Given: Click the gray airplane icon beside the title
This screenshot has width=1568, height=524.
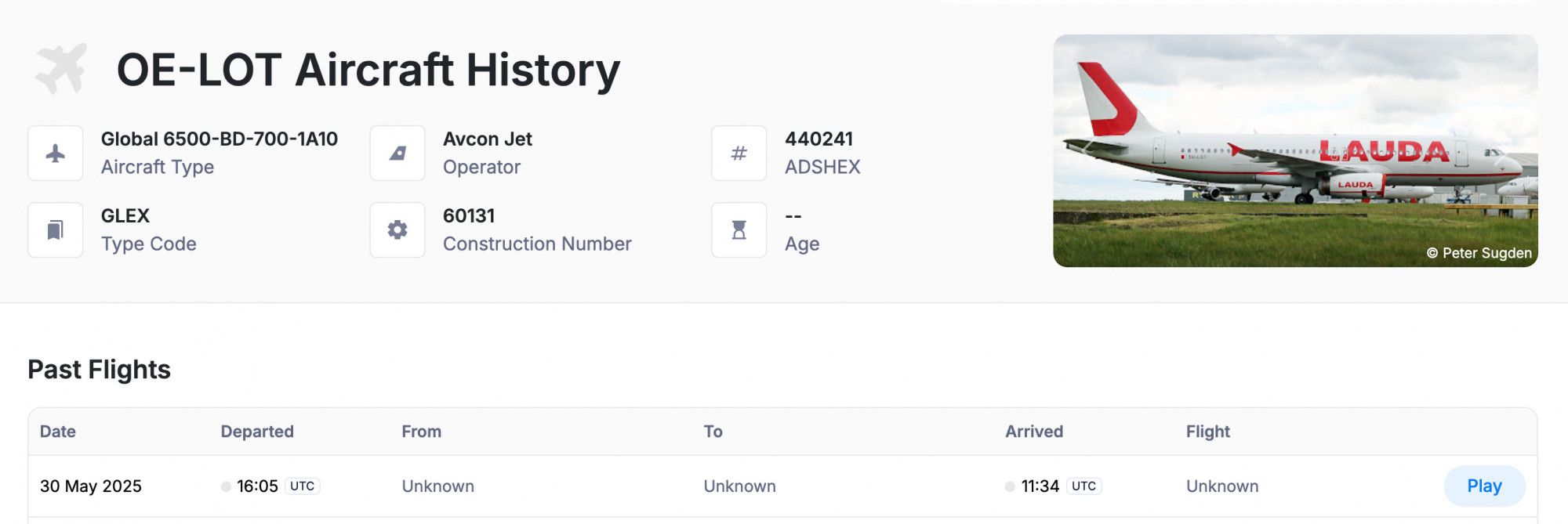Looking at the screenshot, I should pos(61,70).
